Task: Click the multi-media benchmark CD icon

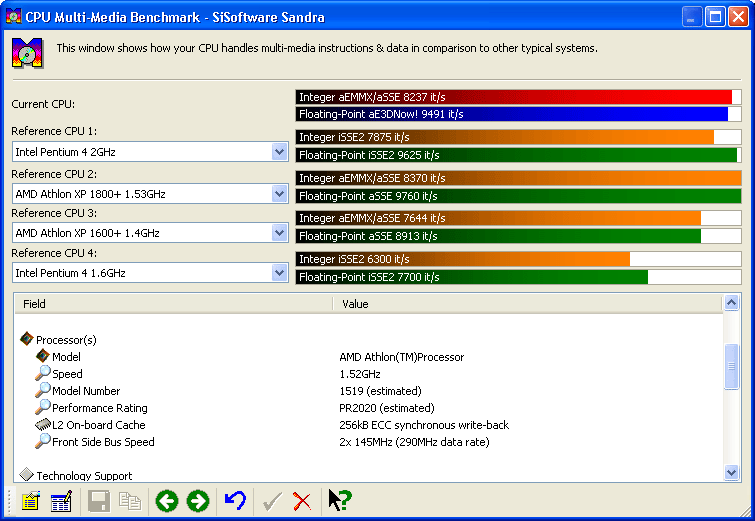Action: 27,53
